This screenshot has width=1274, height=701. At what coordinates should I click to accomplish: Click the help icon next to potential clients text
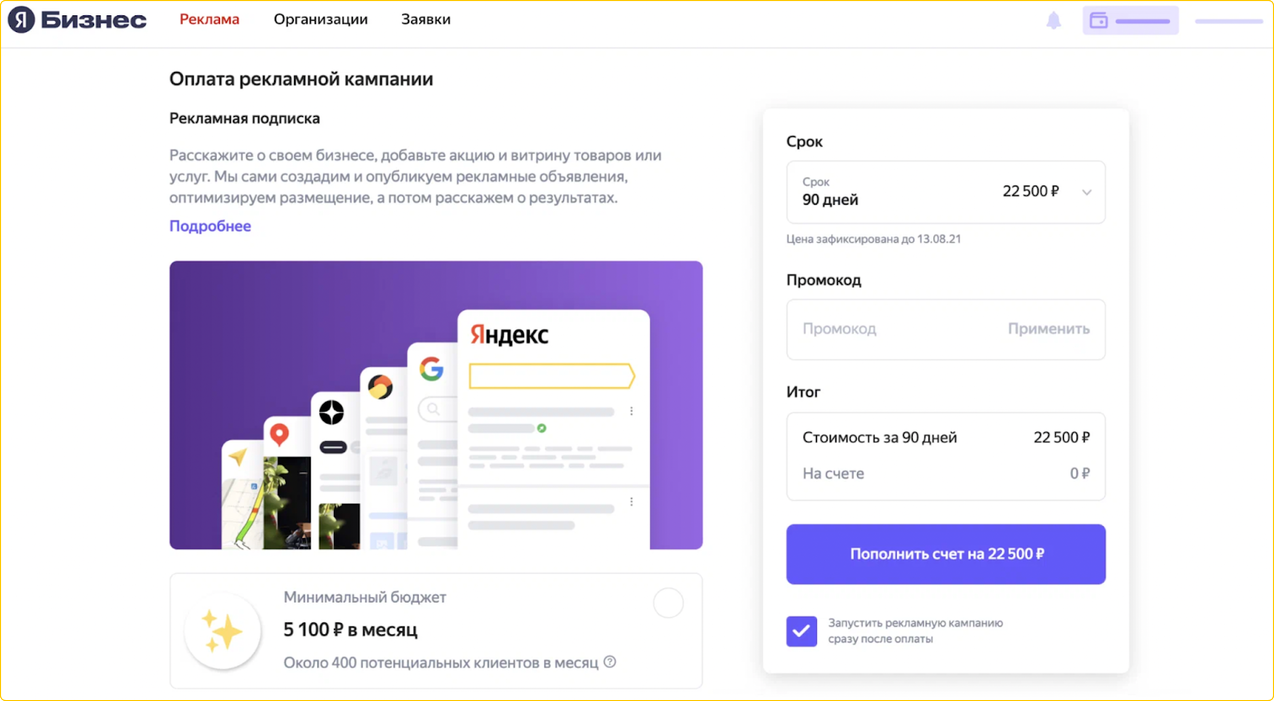(x=610, y=662)
